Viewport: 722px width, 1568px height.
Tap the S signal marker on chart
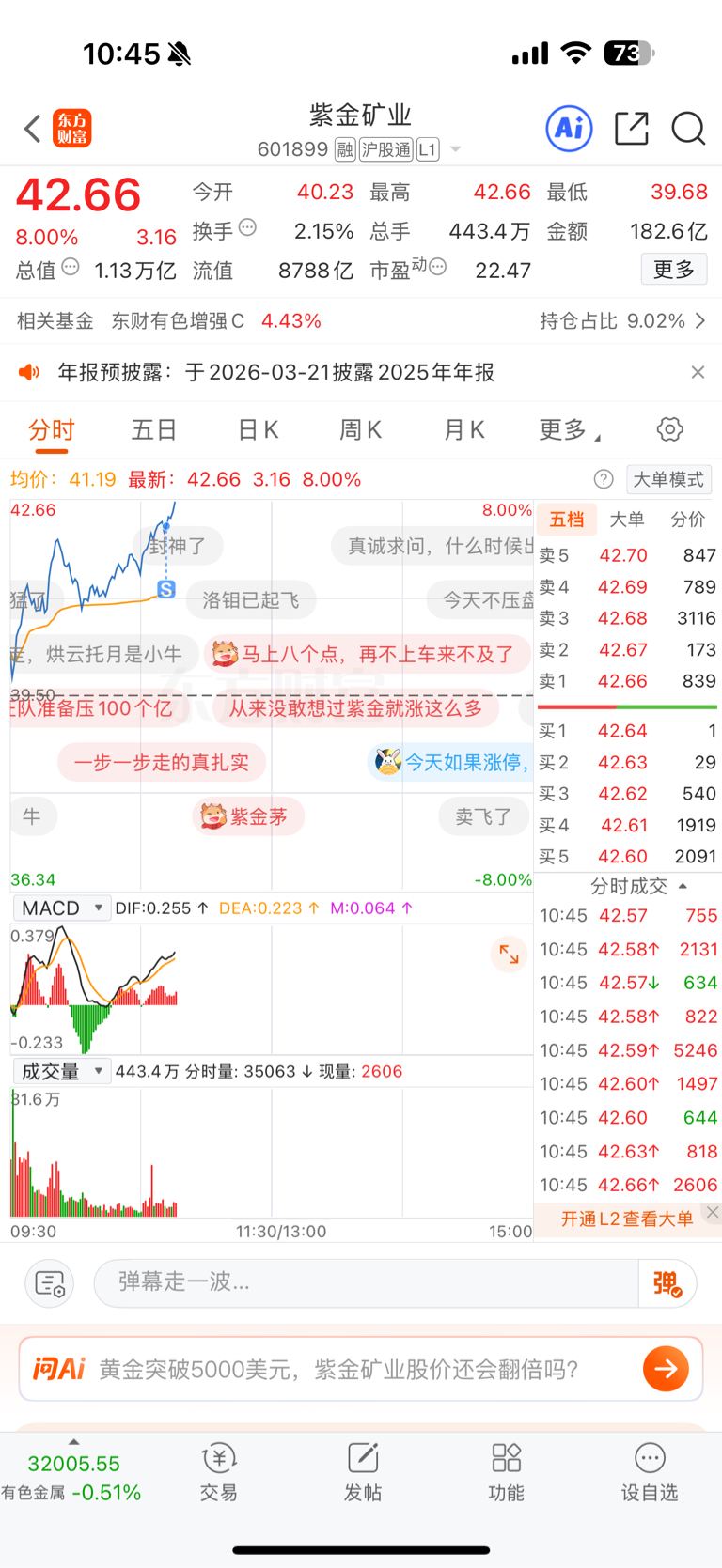pyautogui.click(x=166, y=590)
